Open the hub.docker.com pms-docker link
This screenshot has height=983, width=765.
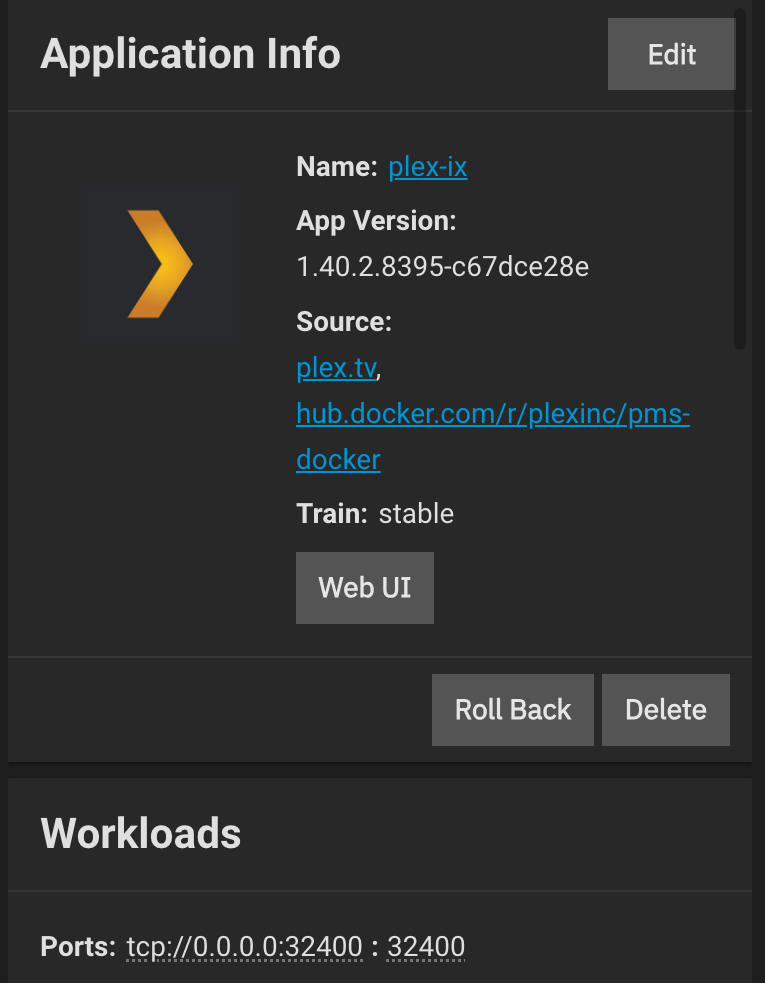coord(492,414)
